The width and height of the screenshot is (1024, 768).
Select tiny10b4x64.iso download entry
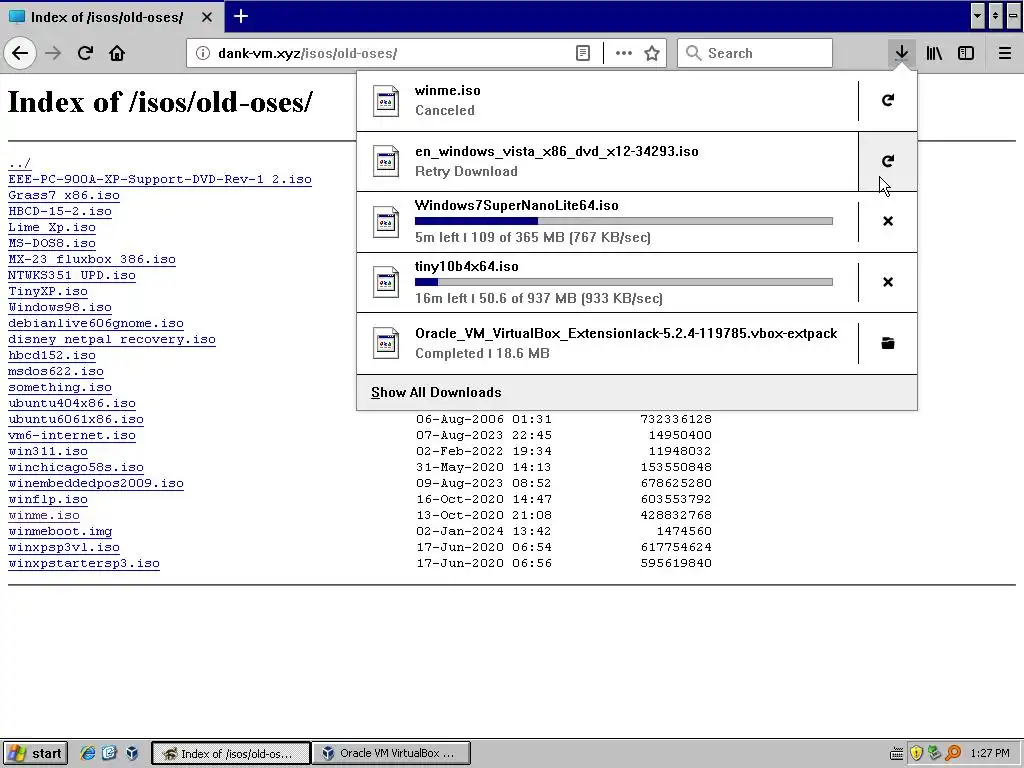(x=607, y=283)
